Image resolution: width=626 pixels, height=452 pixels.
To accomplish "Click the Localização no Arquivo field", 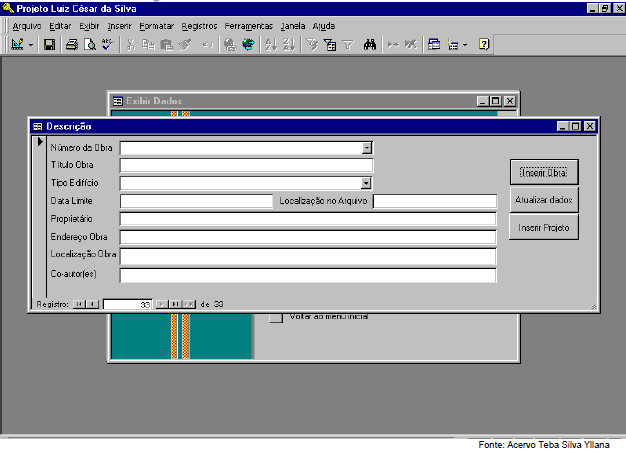I will [435, 201].
